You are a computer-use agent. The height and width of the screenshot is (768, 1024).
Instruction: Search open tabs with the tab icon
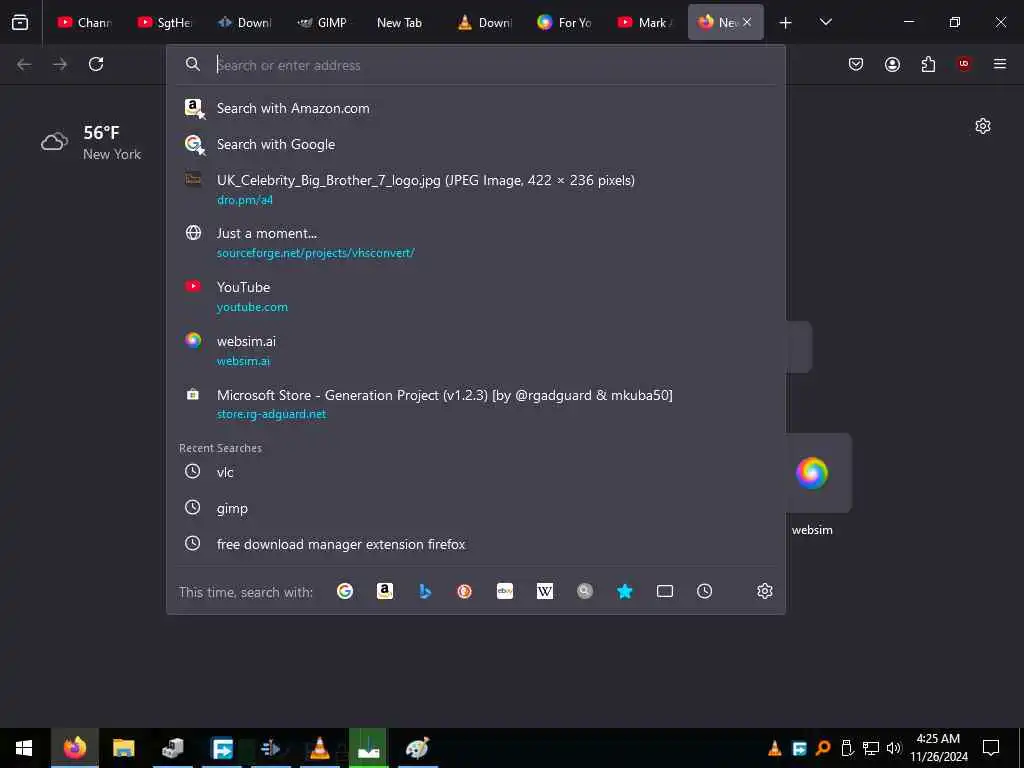[665, 591]
